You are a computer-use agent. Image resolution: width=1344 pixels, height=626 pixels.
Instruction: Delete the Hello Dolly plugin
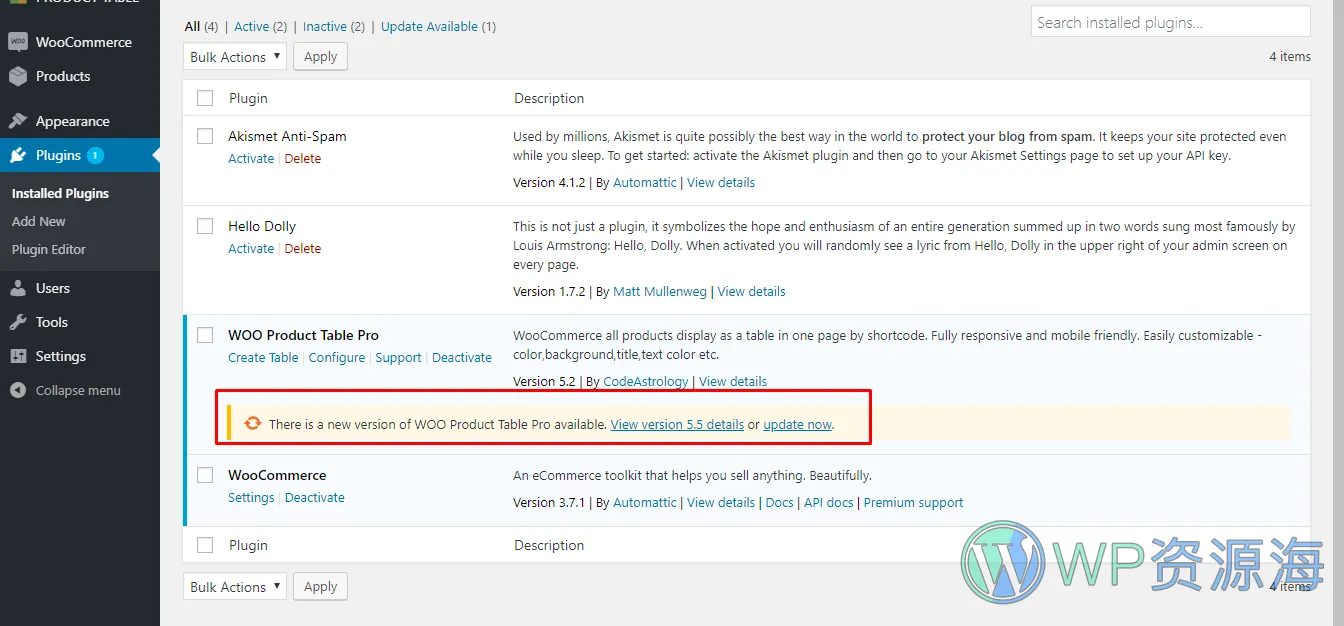(303, 248)
